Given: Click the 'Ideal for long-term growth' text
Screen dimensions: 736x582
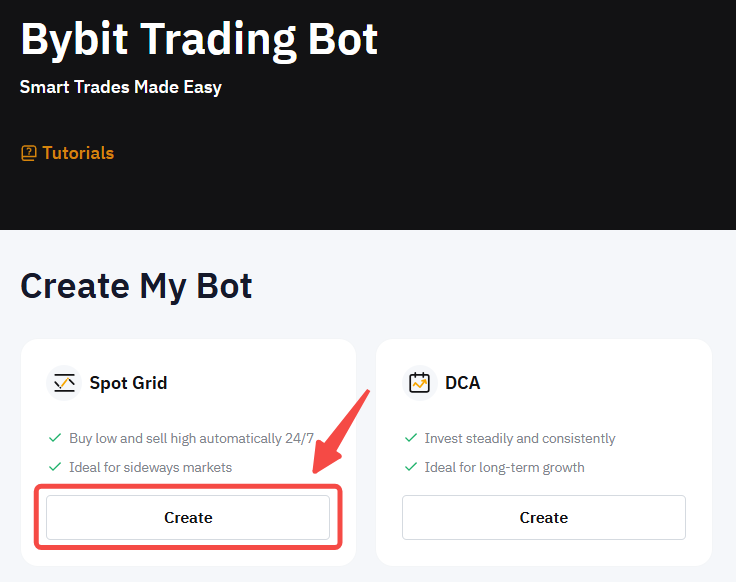Looking at the screenshot, I should (x=504, y=467).
